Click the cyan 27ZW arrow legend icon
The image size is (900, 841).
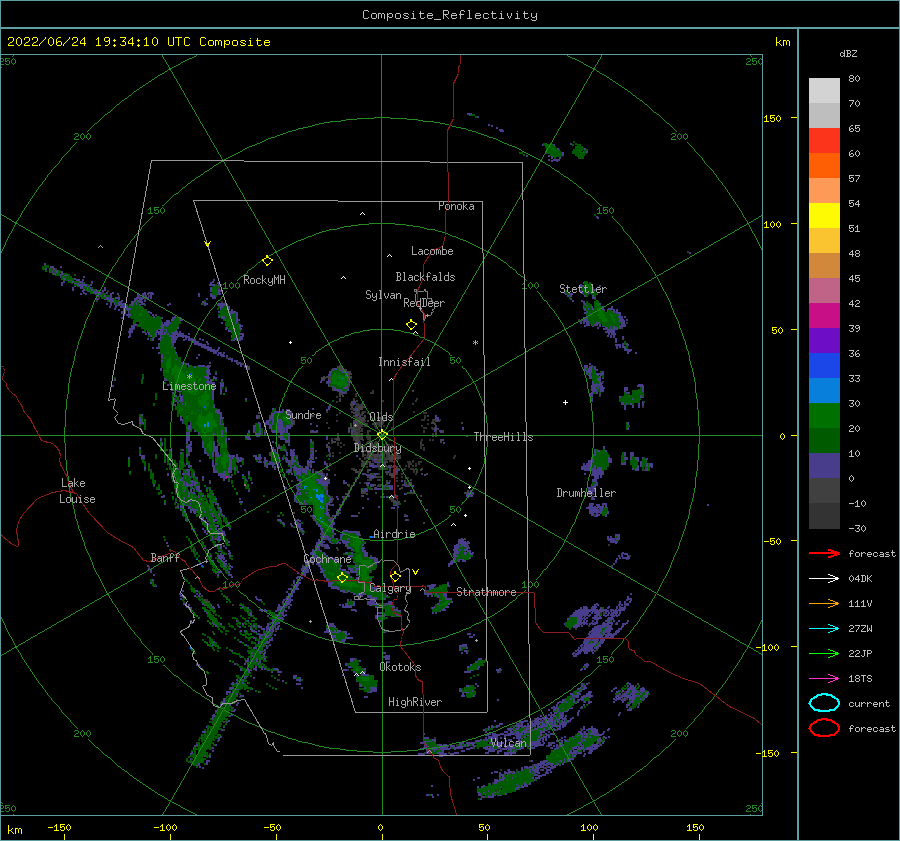tap(824, 629)
